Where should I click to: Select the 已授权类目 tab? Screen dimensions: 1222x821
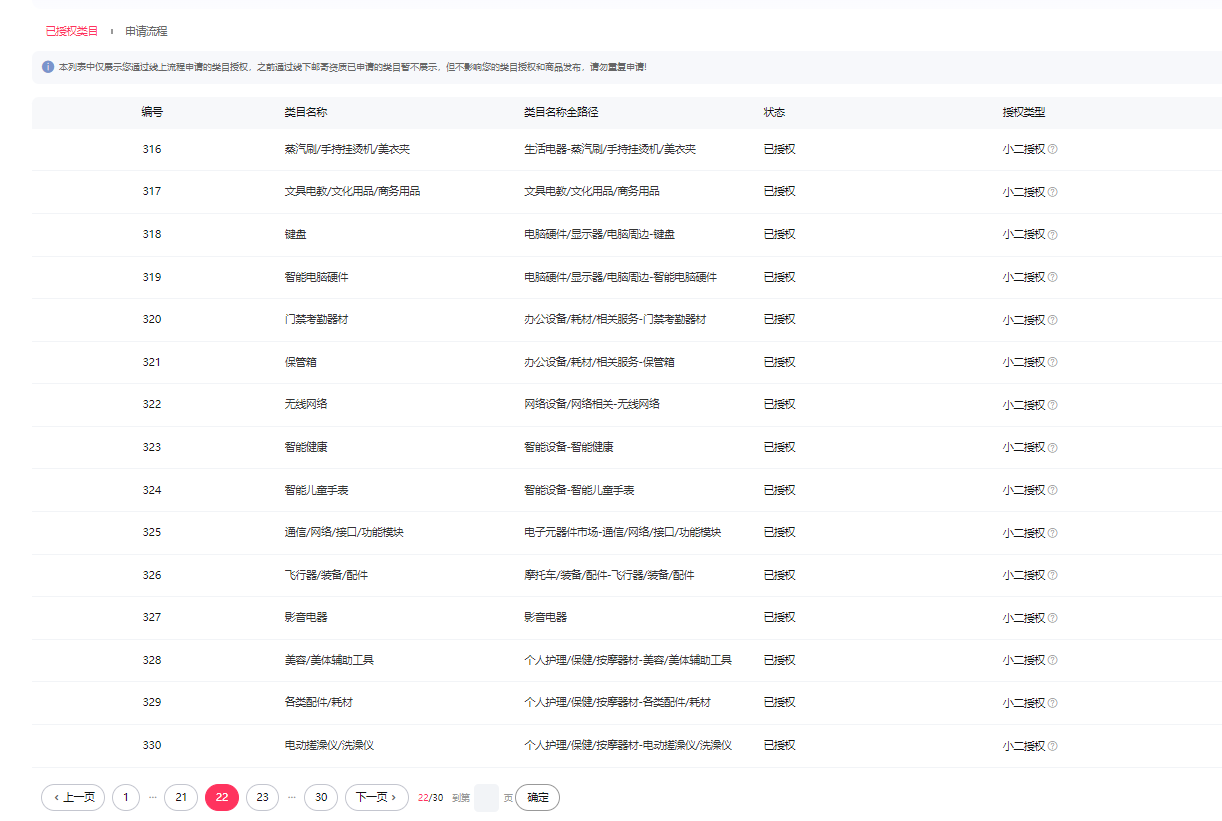pyautogui.click(x=72, y=31)
